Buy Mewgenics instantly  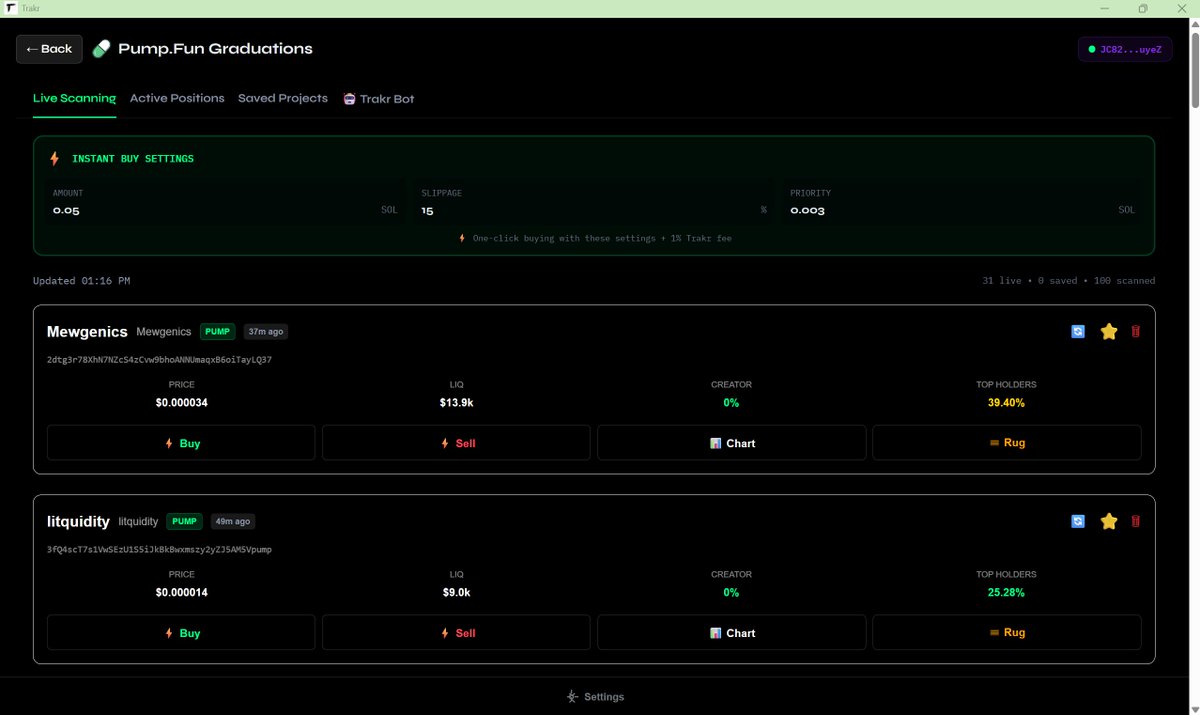pyautogui.click(x=181, y=443)
